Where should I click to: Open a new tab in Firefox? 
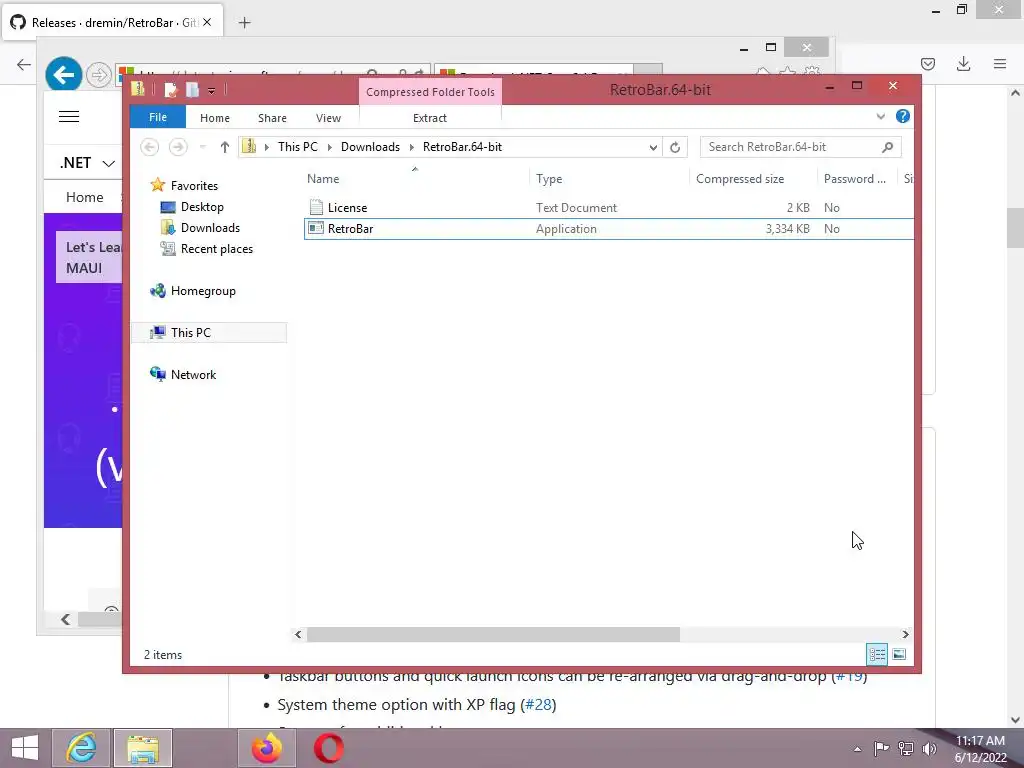coord(244,23)
